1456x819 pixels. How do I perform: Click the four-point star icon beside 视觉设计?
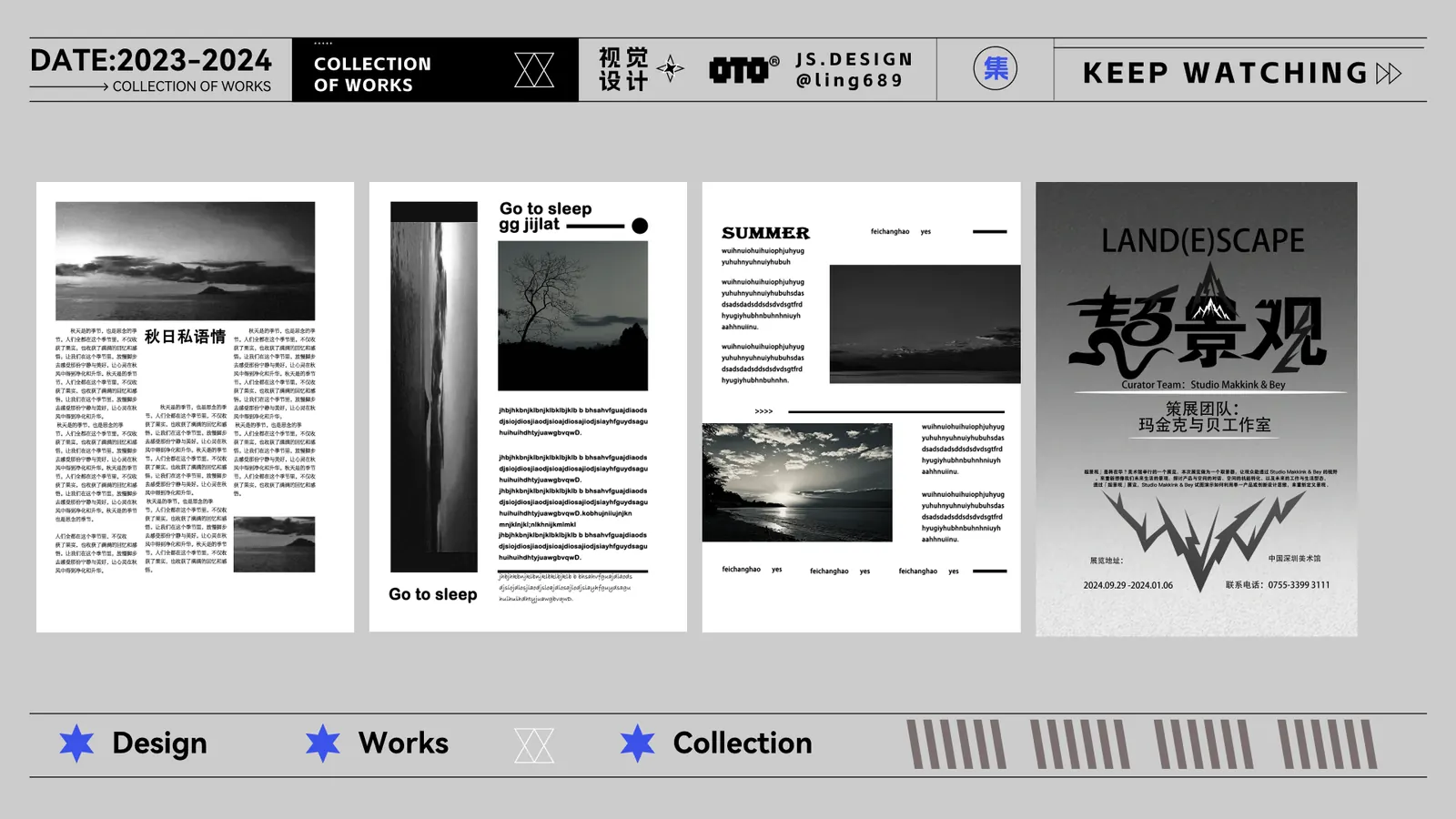[x=671, y=68]
